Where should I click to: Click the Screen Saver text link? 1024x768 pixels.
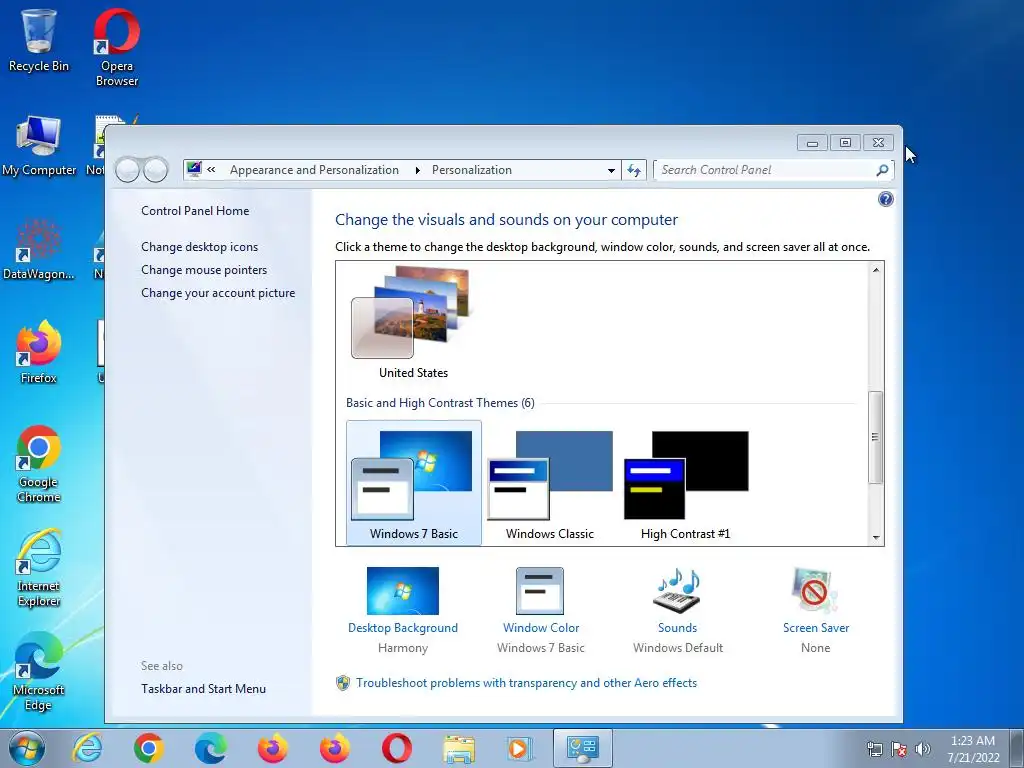[x=816, y=628]
